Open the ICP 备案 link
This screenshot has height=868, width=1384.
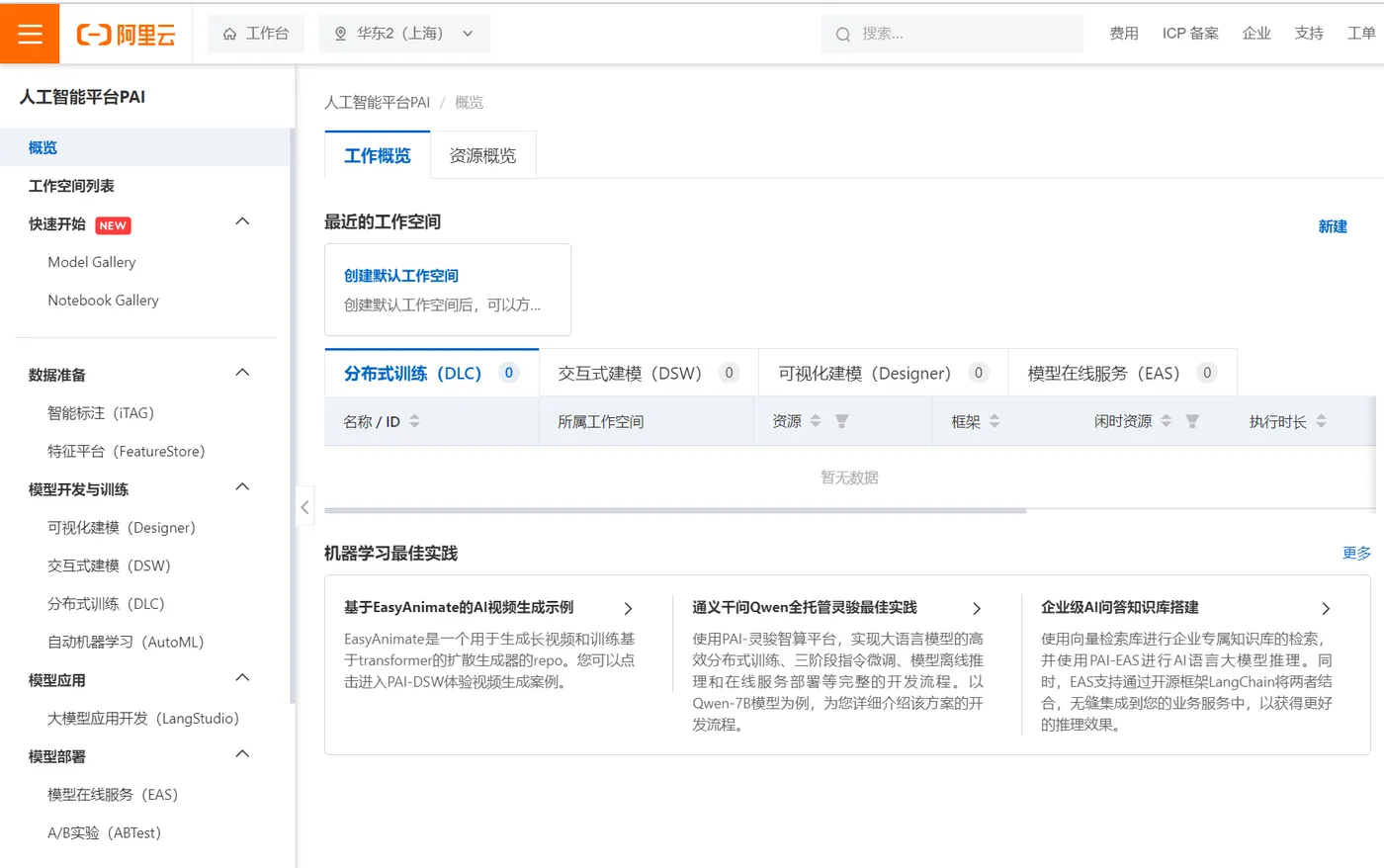[x=1190, y=34]
